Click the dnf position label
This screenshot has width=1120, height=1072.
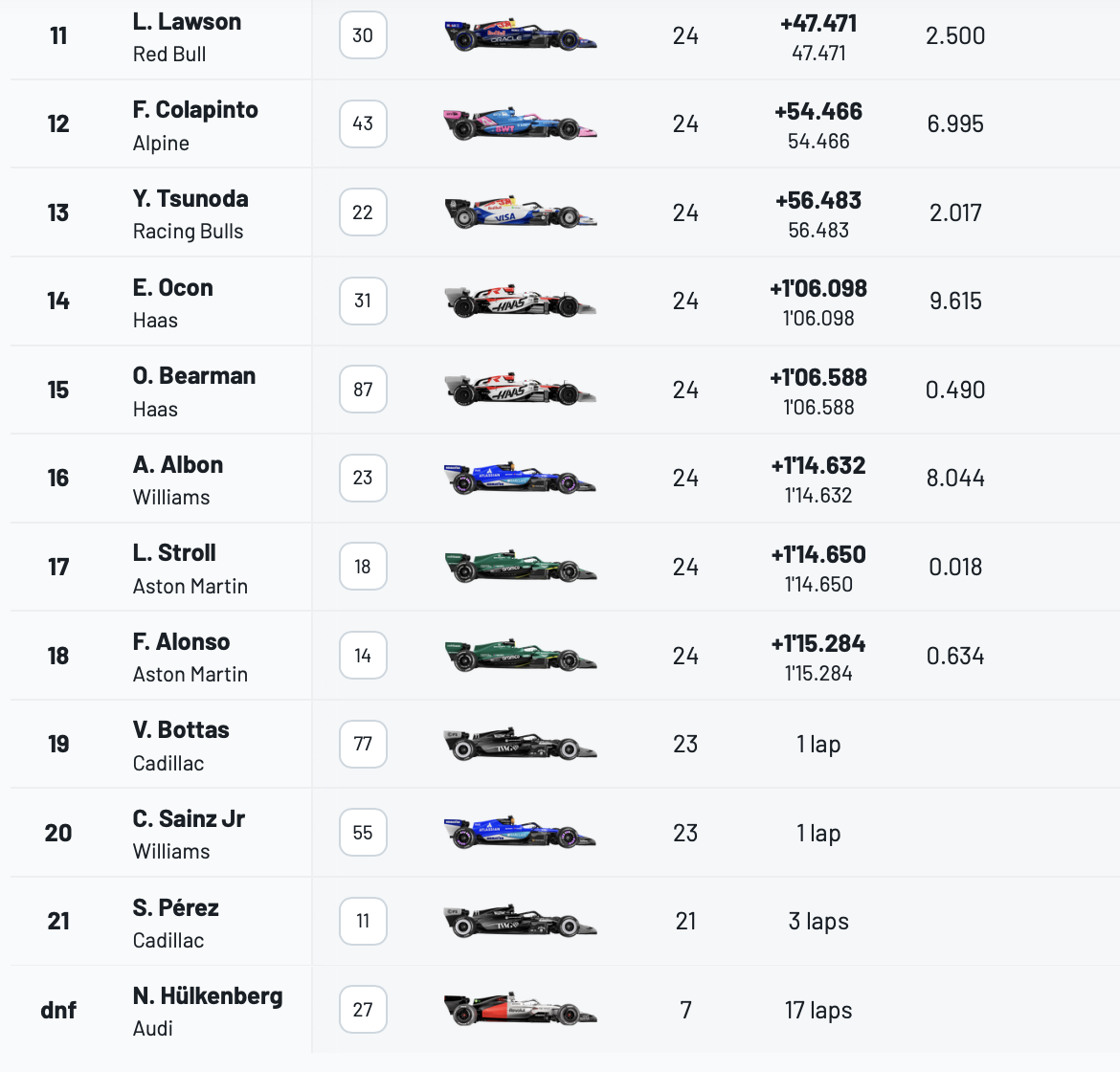click(x=58, y=1010)
